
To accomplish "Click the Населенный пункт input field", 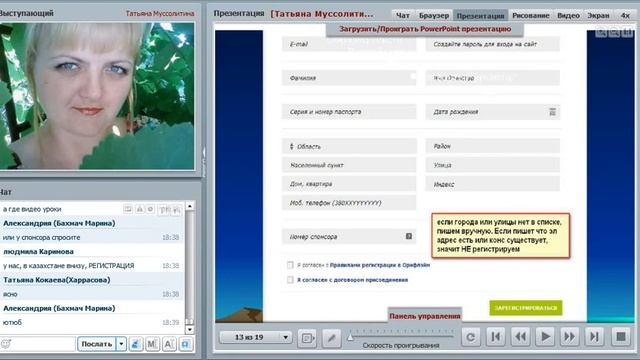I will [349, 165].
